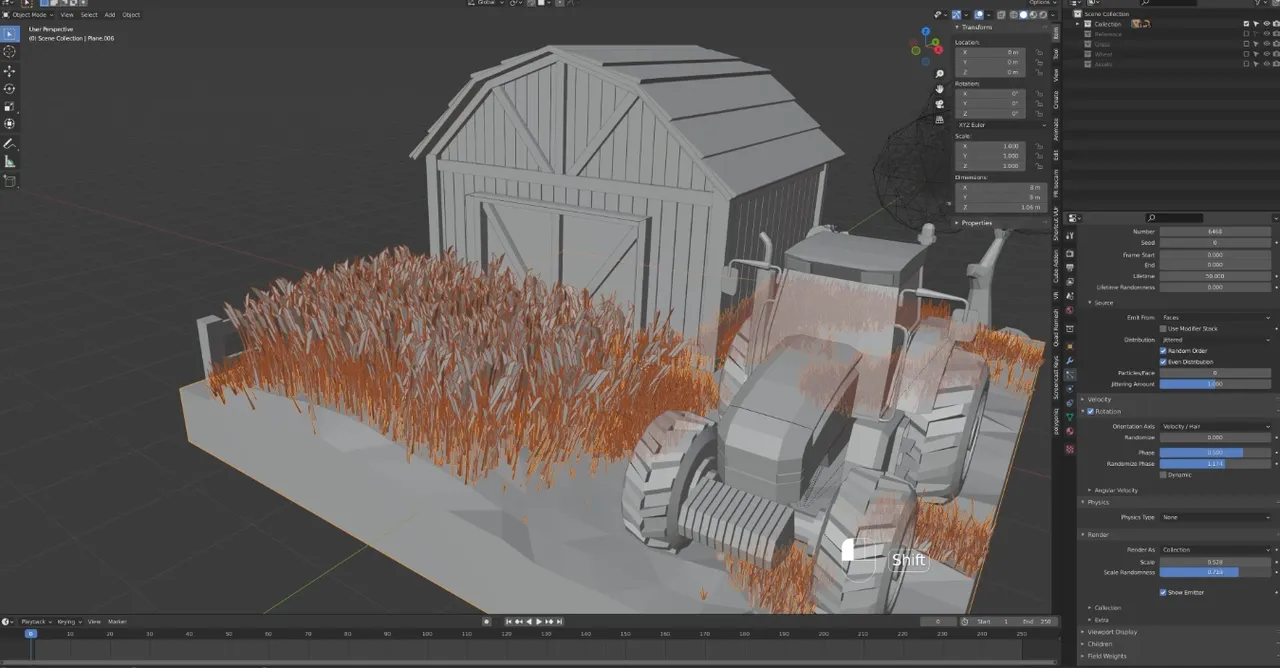Enable the Dynamic checkbox
This screenshot has height=668, width=1280.
[1163, 474]
